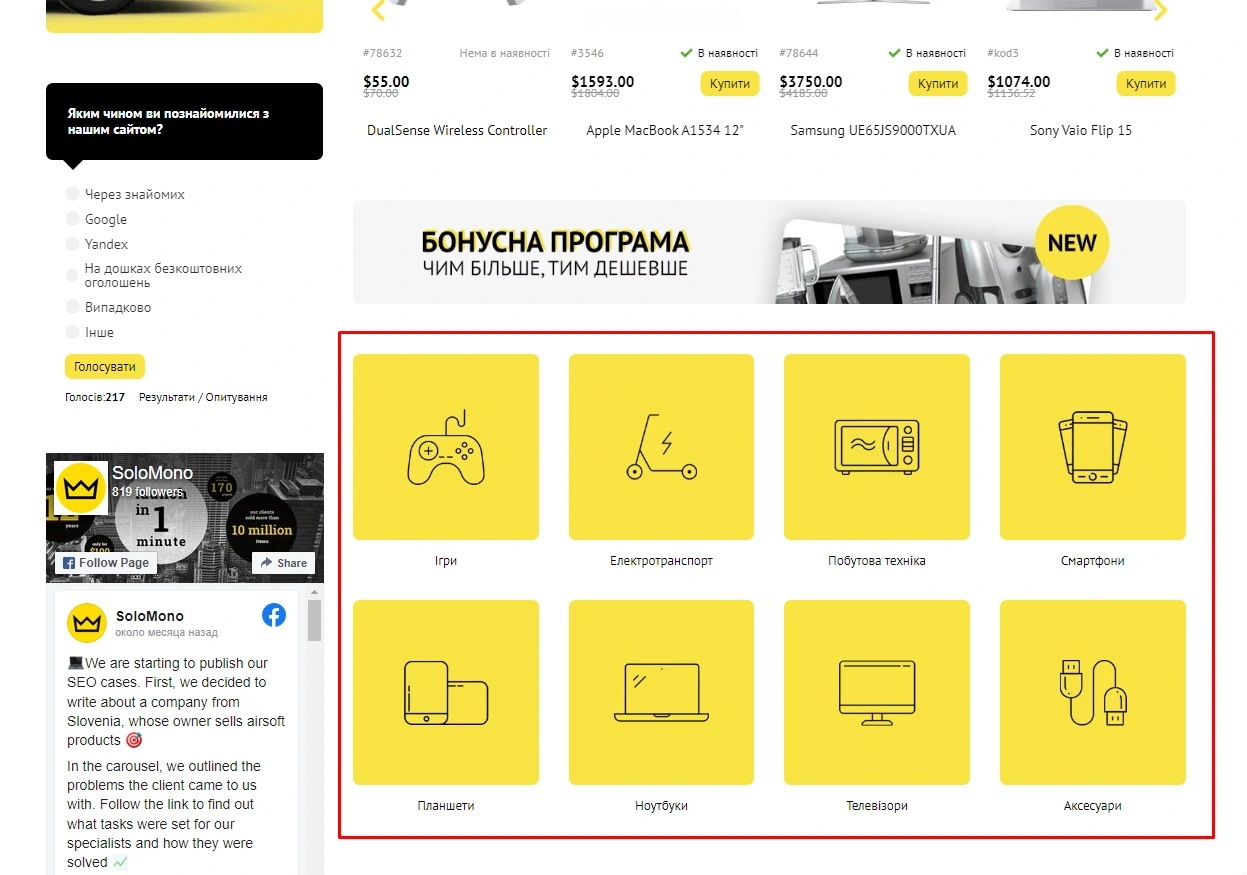The width and height of the screenshot is (1247, 875).
Task: Click the Ноутбуки laptop category icon
Action: (x=661, y=692)
